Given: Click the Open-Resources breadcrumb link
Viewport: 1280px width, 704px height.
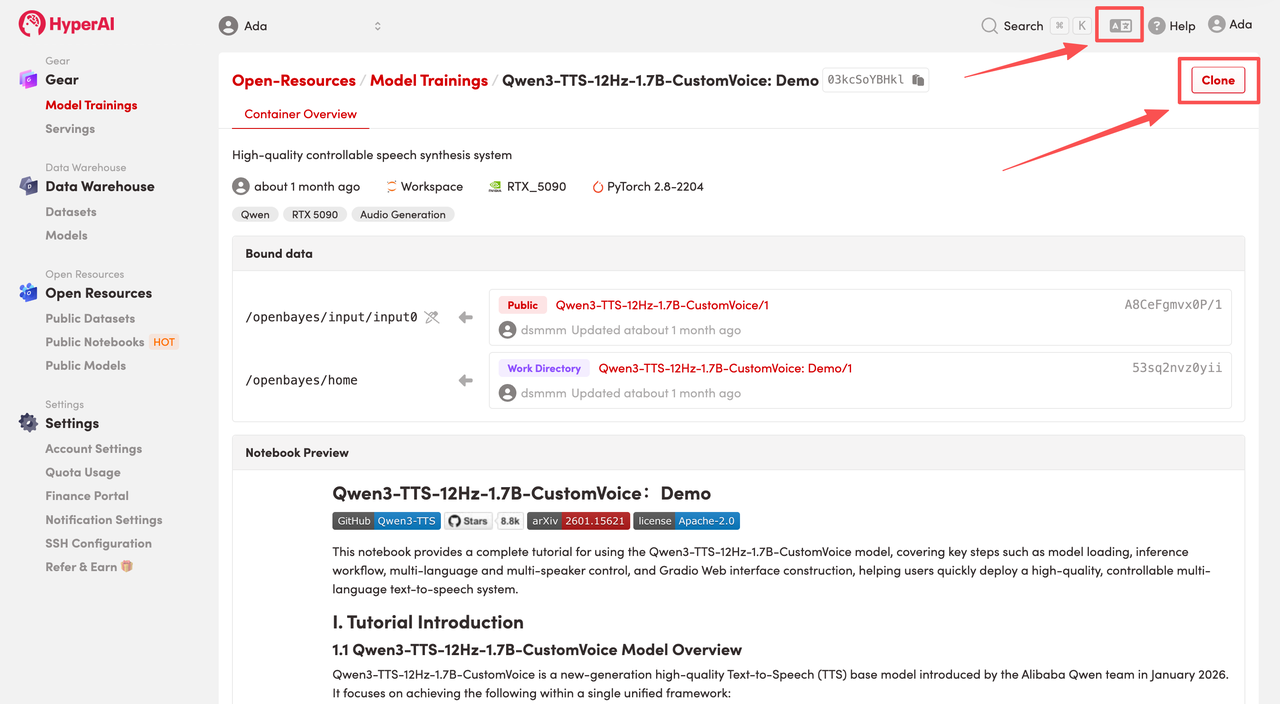Looking at the screenshot, I should [293, 80].
